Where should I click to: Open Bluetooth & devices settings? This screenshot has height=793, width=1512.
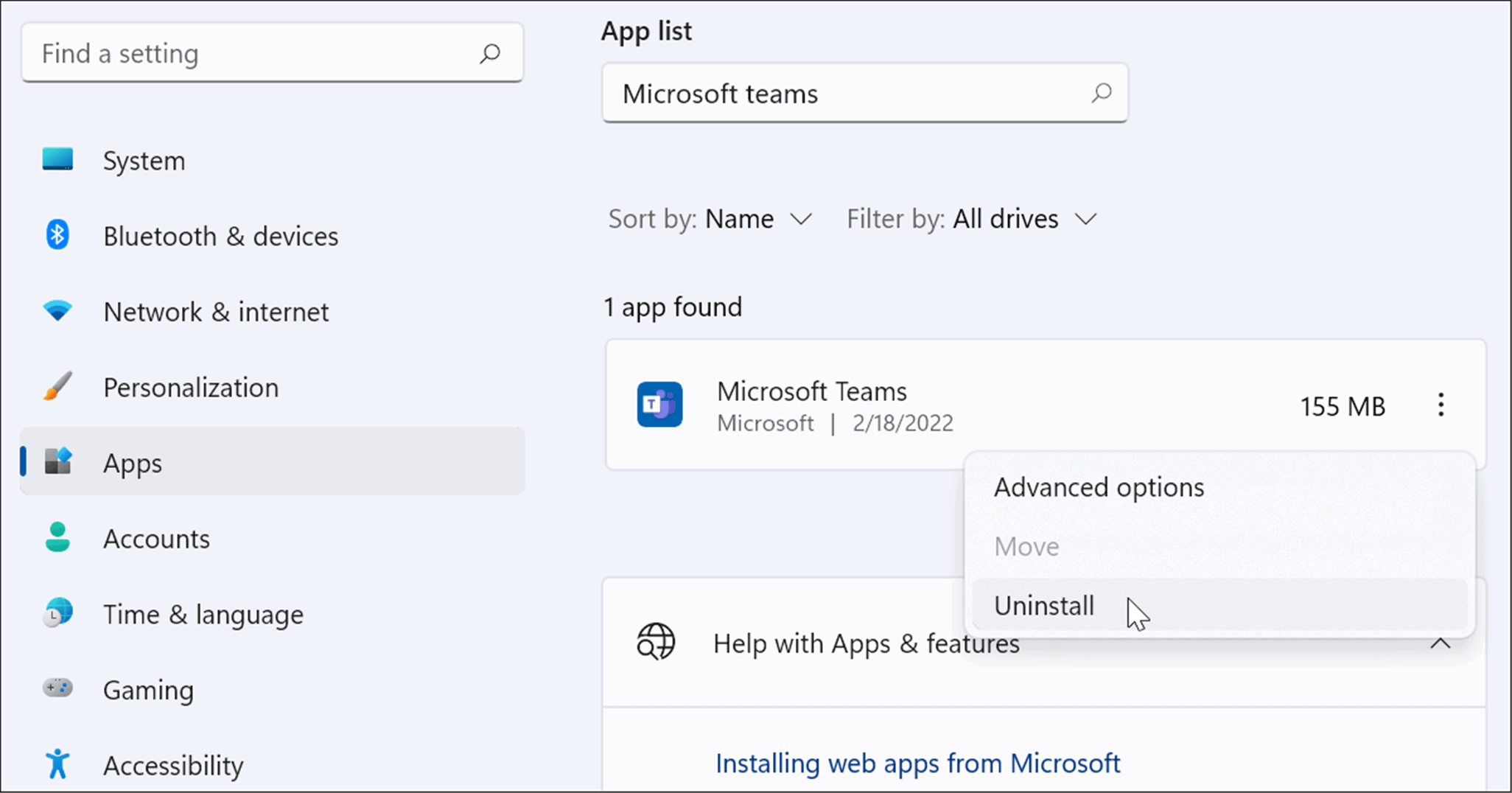tap(56, 235)
